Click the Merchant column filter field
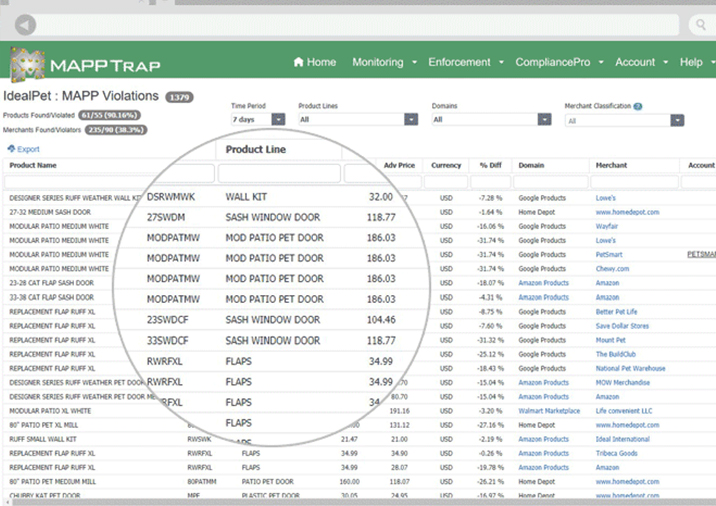Screen dimensions: 716x506 tap(634, 182)
